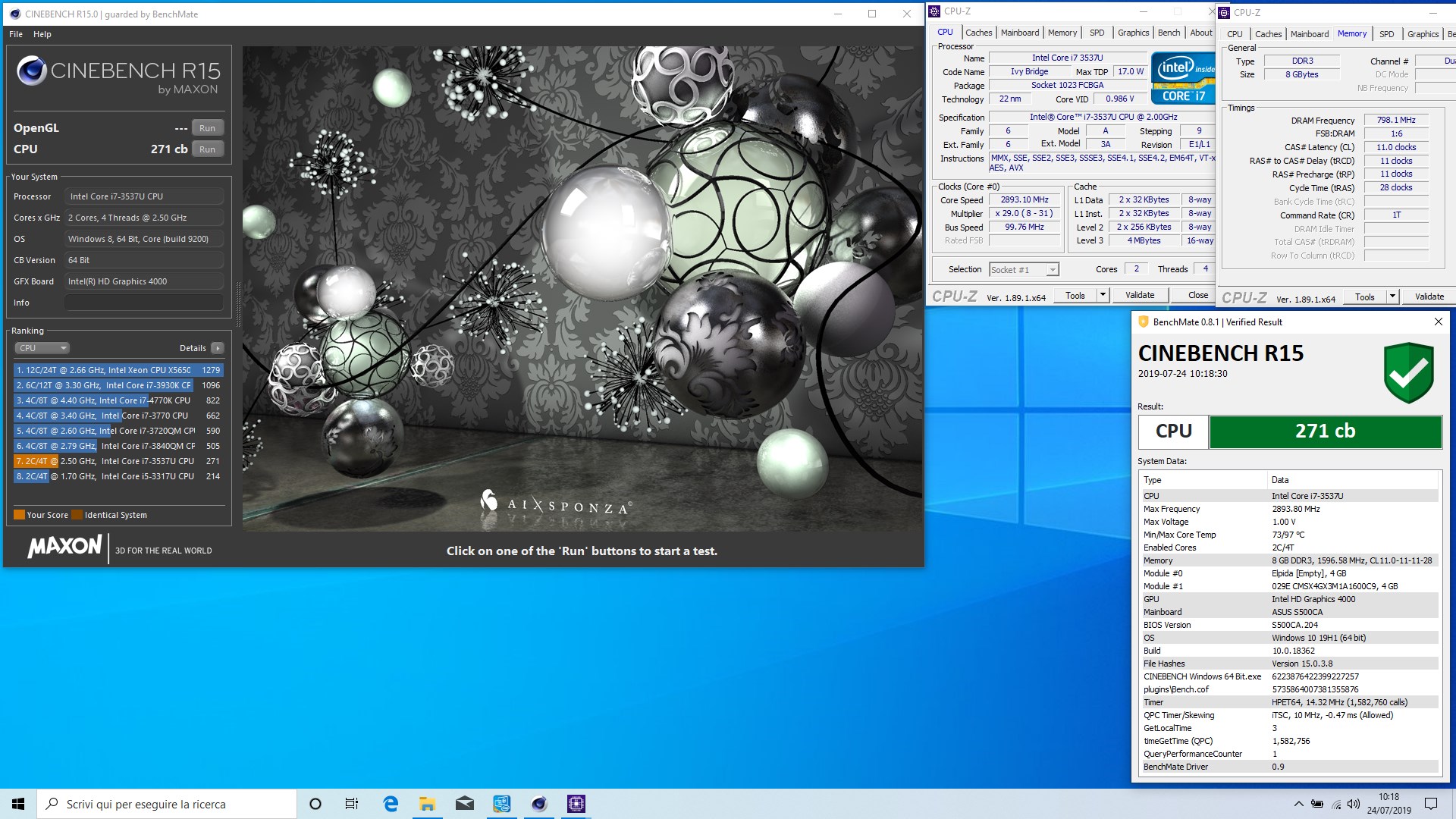Click the Info input field
Image resolution: width=1456 pixels, height=819 pixels.
click(x=144, y=303)
